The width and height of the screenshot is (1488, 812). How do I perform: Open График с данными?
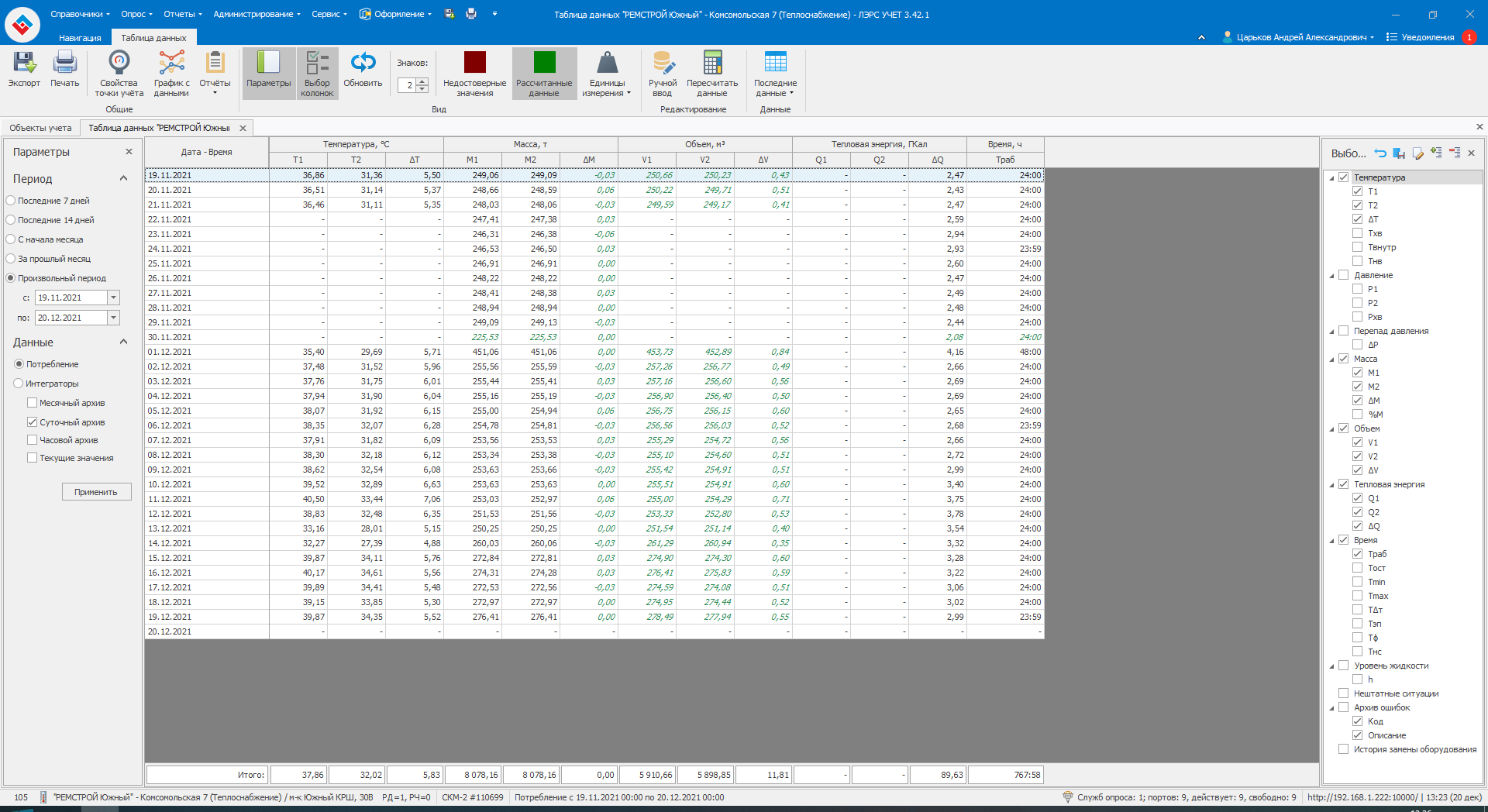point(171,74)
